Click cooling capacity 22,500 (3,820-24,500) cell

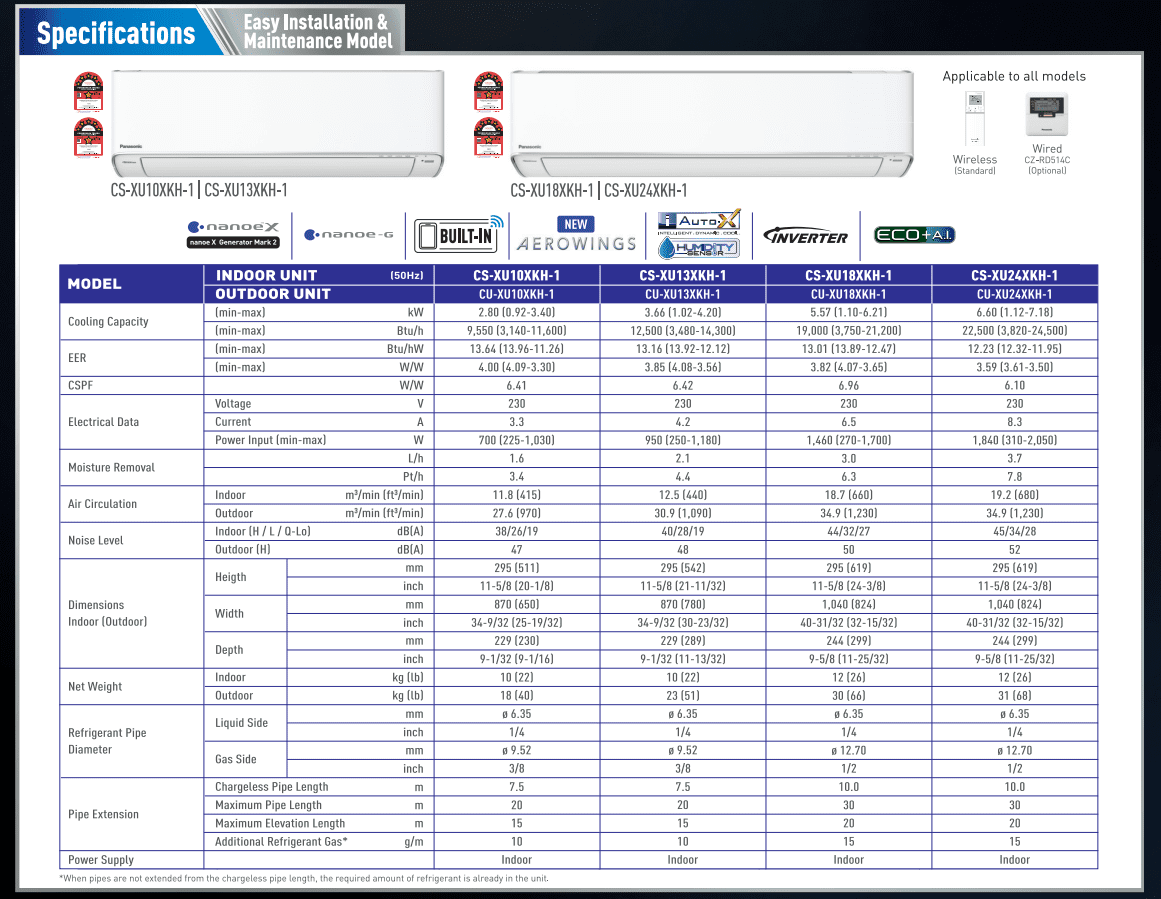1014,330
